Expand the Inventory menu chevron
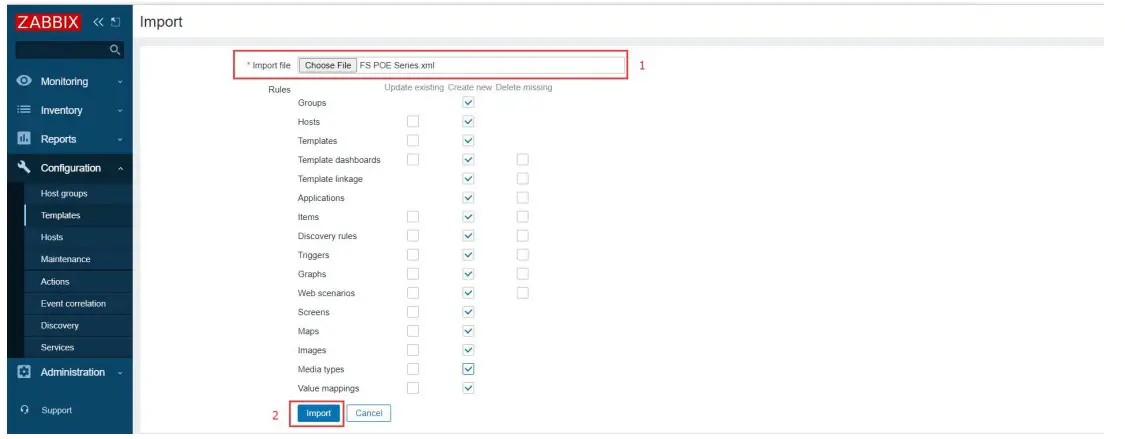 120,111
